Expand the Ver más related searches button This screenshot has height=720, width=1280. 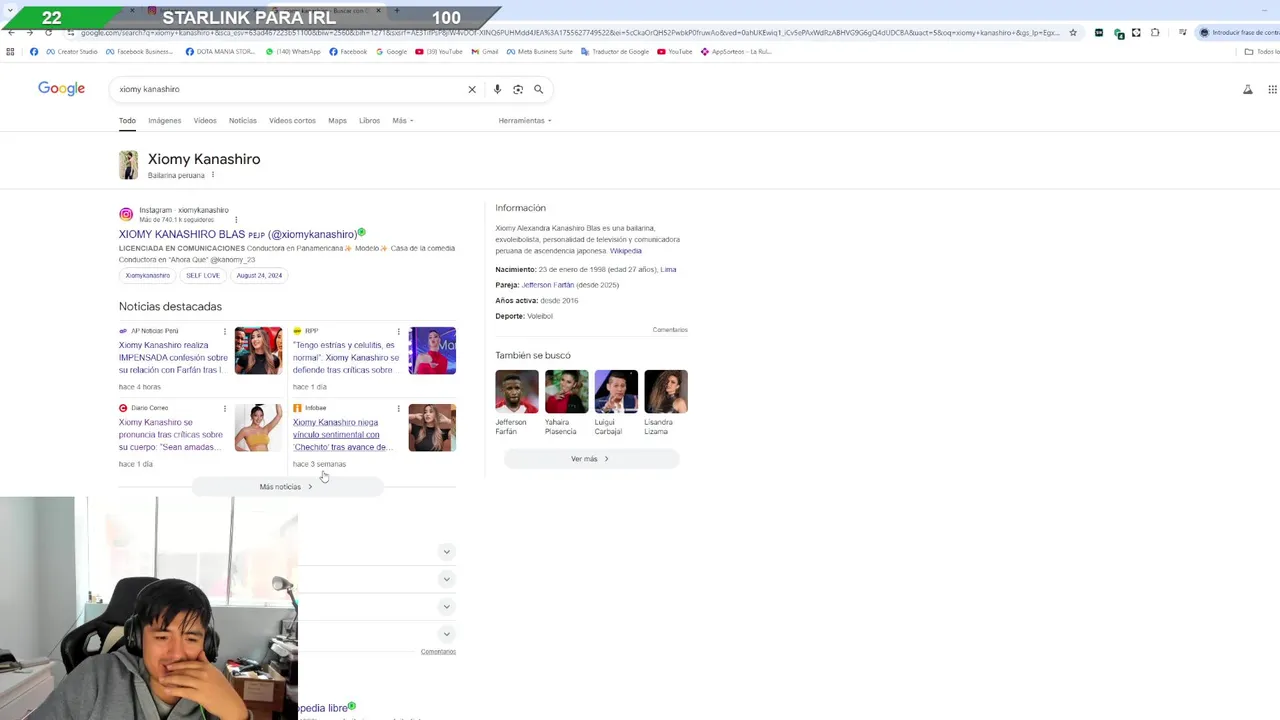[x=591, y=459]
